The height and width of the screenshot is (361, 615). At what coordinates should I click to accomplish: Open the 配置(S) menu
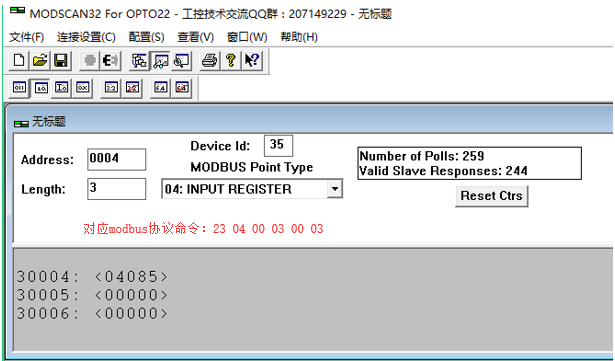146,37
